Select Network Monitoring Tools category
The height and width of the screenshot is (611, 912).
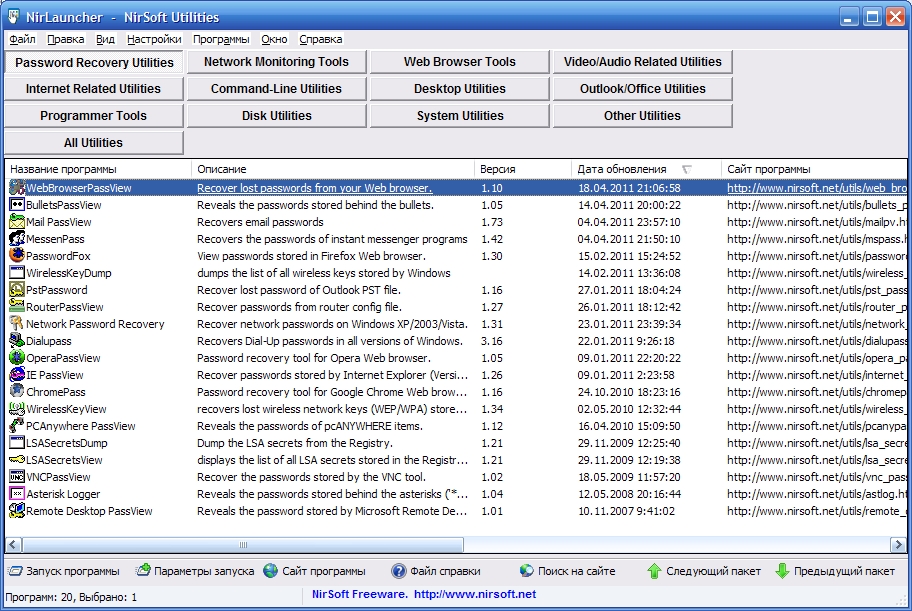(x=276, y=62)
